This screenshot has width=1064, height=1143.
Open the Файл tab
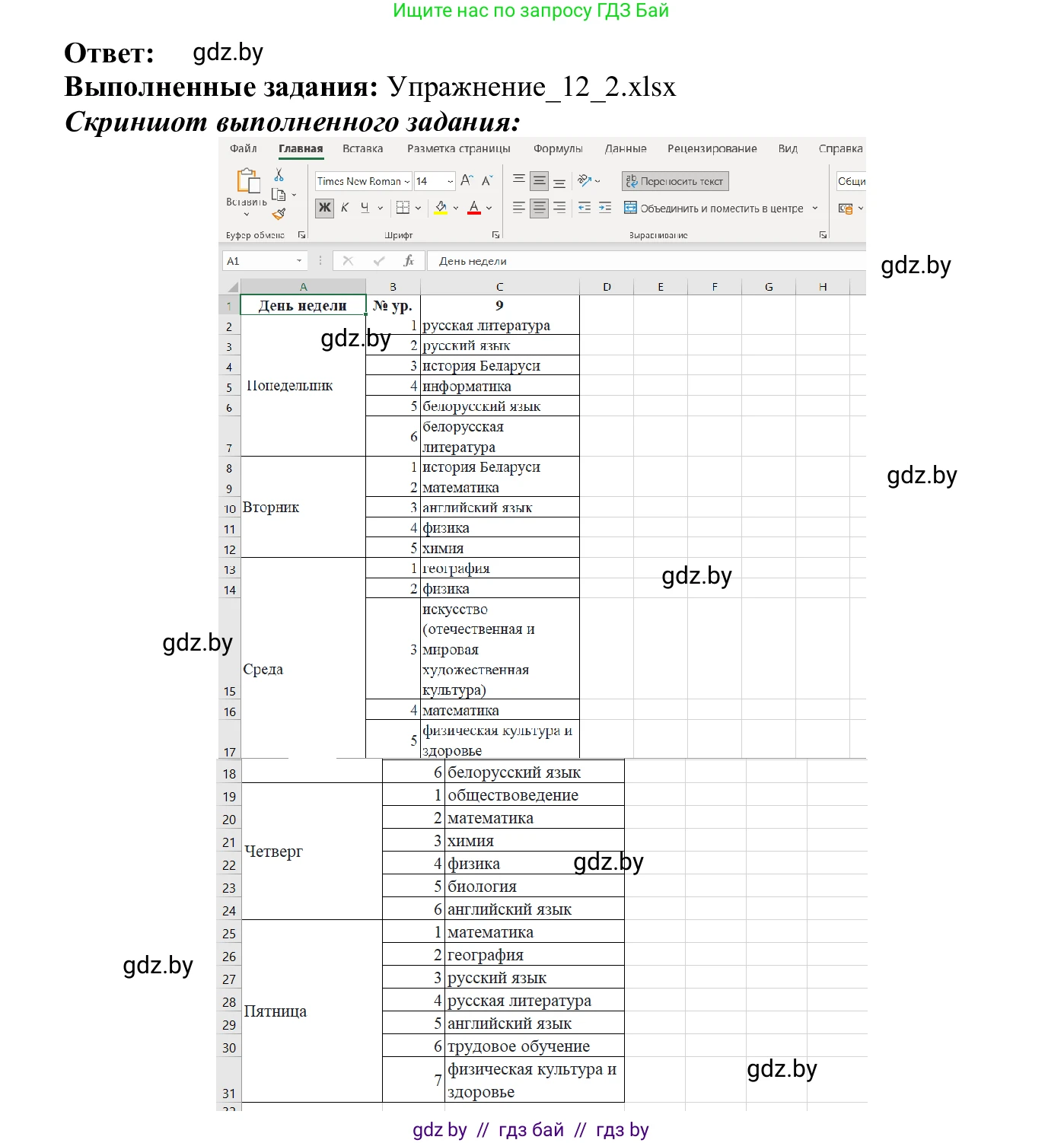click(x=244, y=148)
